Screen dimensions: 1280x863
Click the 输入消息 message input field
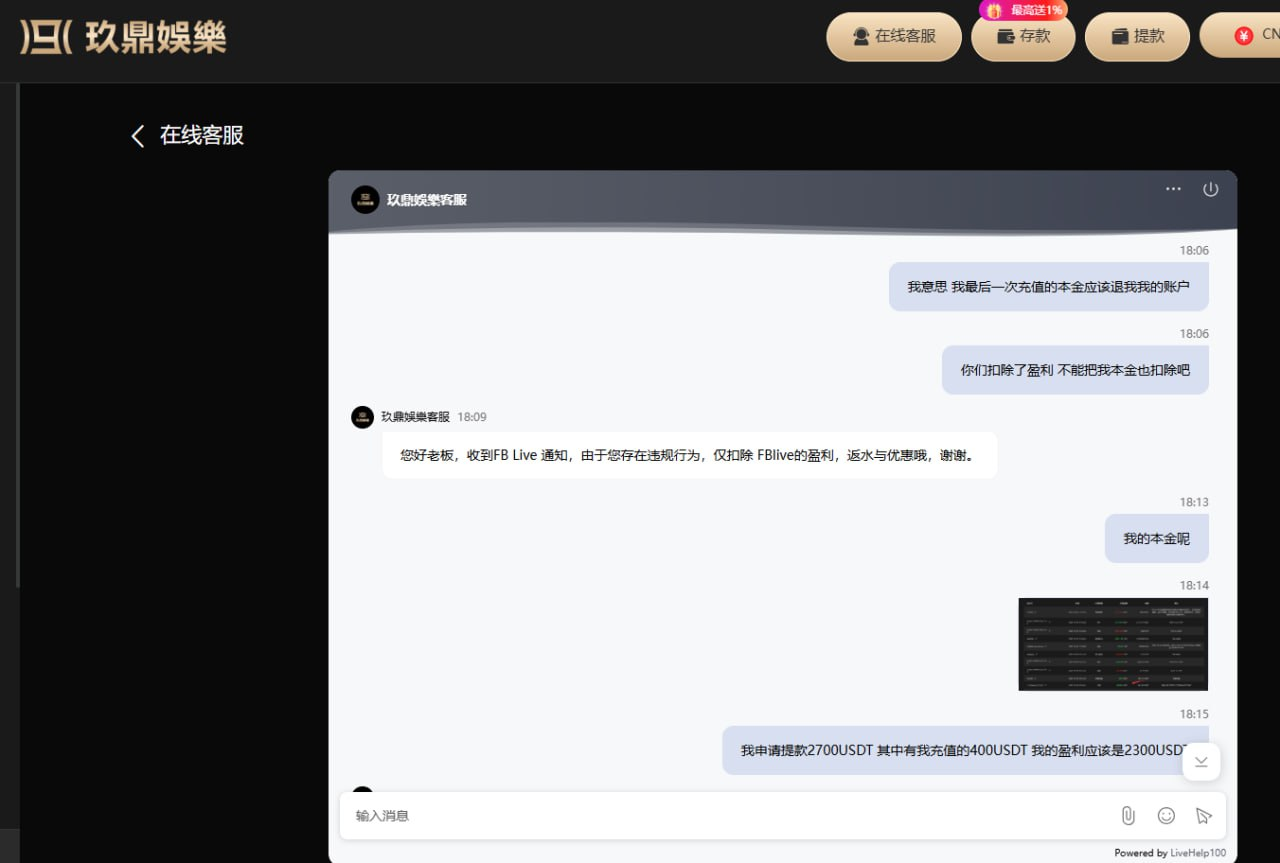point(600,815)
